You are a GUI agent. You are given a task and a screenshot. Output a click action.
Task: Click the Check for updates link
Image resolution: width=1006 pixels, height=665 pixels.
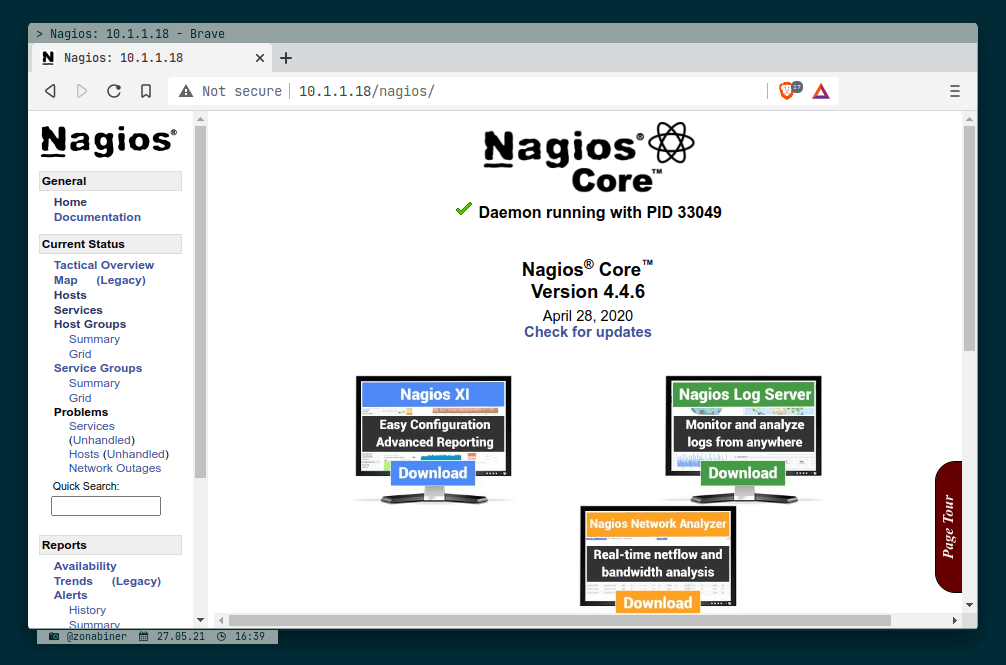[588, 332]
